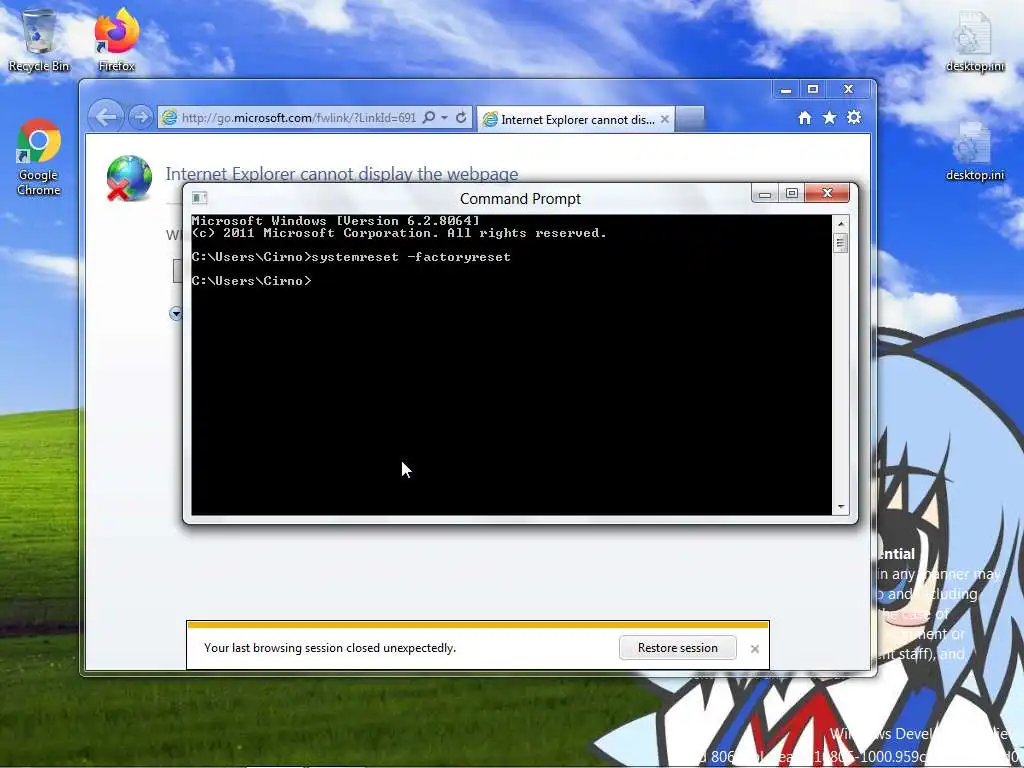The width and height of the screenshot is (1024, 768).
Task: Expand the More information arrow on error page
Action: pos(175,313)
